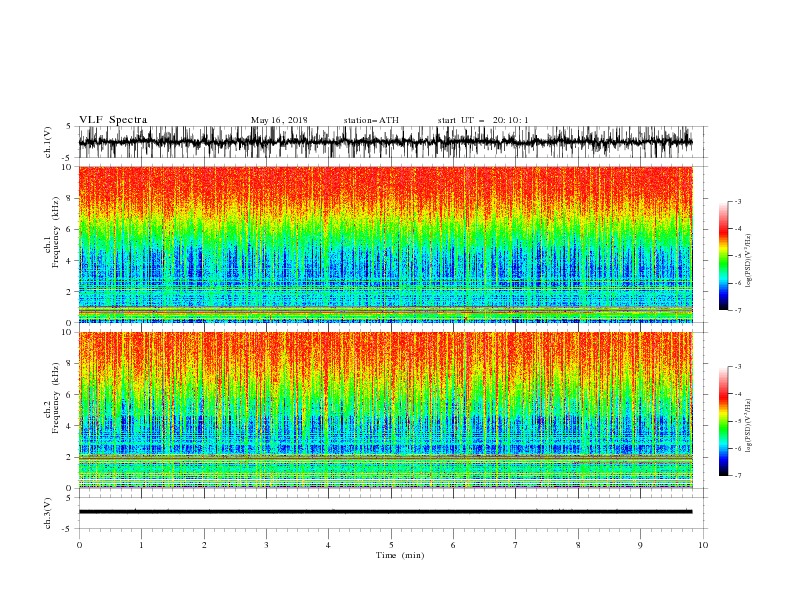Select the "May 16, 2018" date text
This screenshot has height=612, width=792.
279,120
